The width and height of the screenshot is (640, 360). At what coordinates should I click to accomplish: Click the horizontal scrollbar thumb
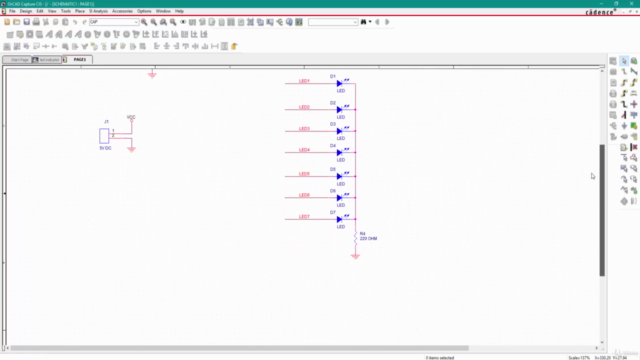coord(240,348)
